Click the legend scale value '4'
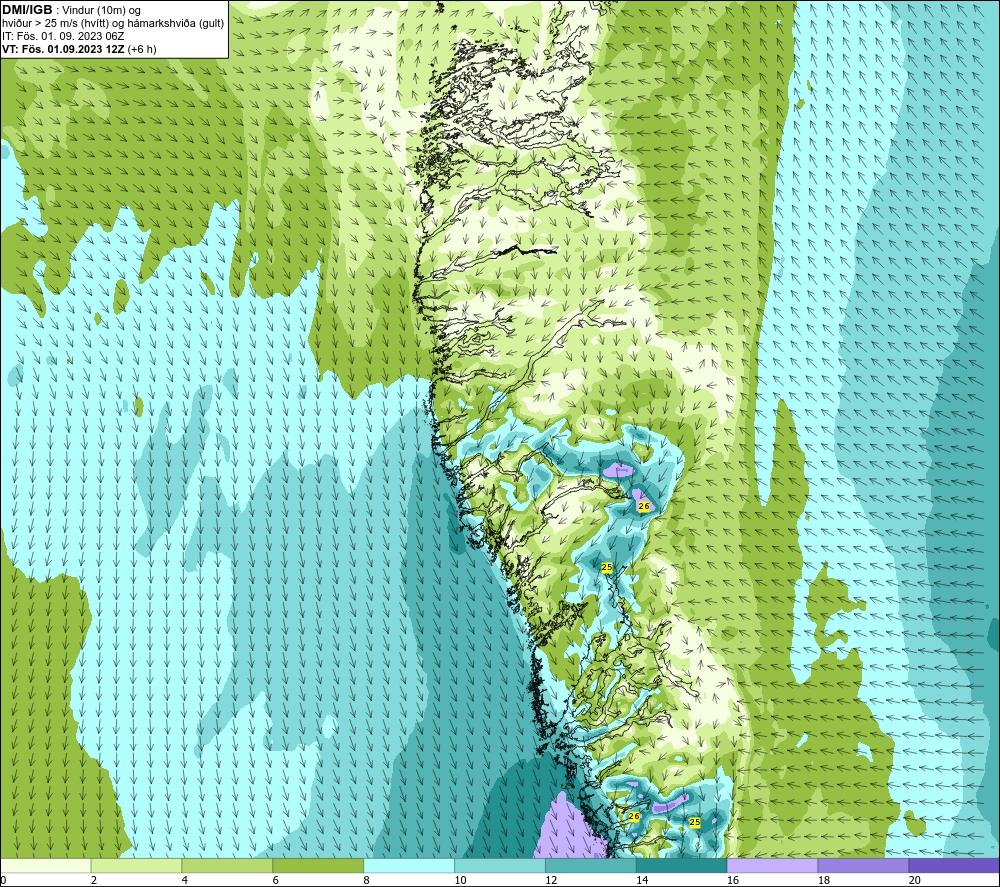Viewport: 1000px width, 887px height. coord(185,881)
